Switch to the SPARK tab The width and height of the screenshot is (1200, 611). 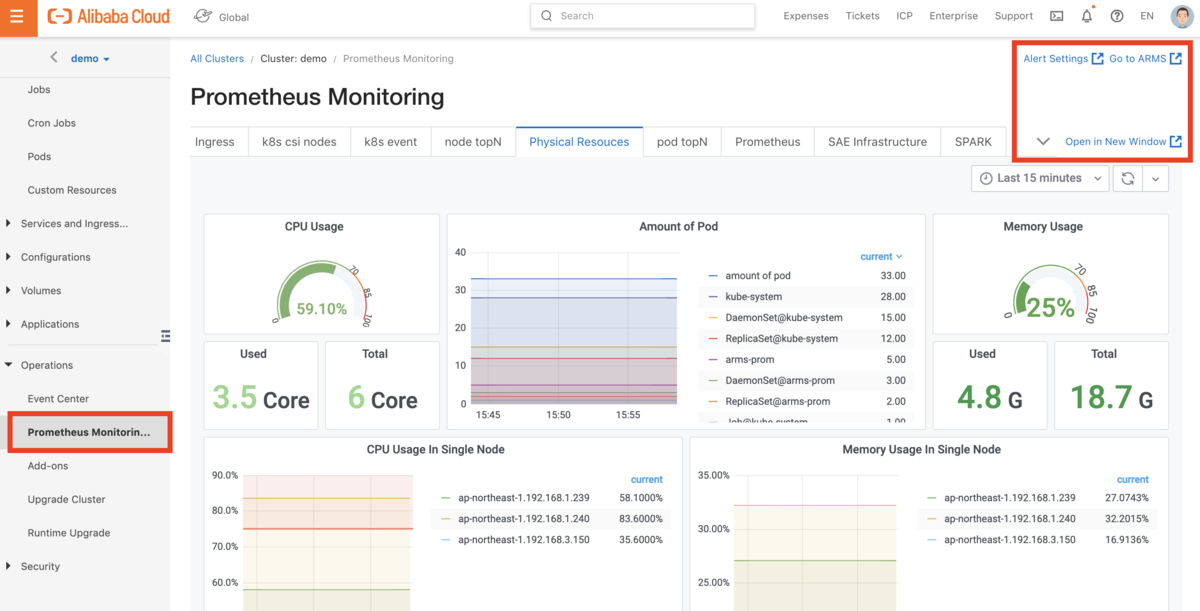973,141
